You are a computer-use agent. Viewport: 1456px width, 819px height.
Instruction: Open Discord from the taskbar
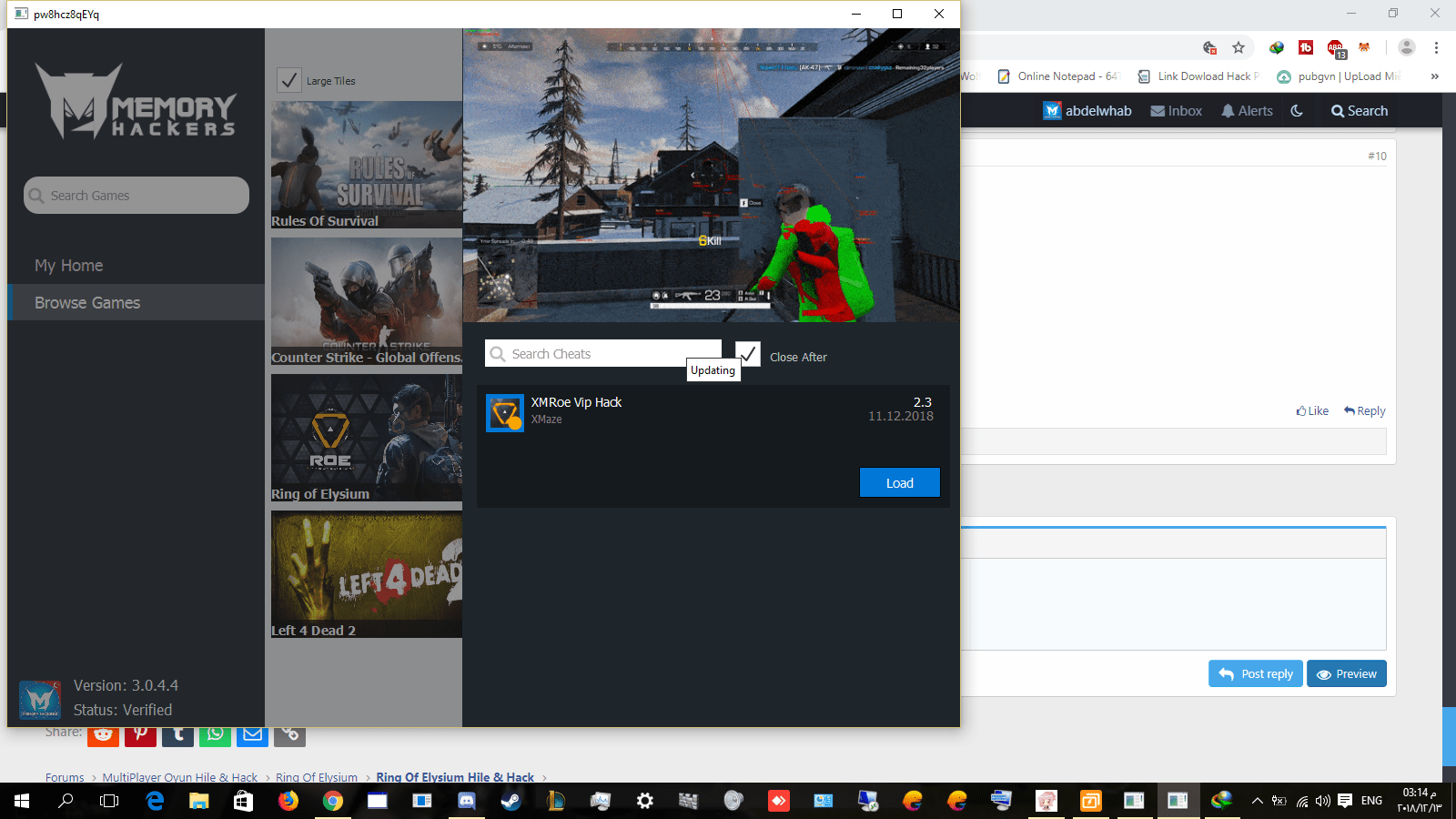pos(467,801)
